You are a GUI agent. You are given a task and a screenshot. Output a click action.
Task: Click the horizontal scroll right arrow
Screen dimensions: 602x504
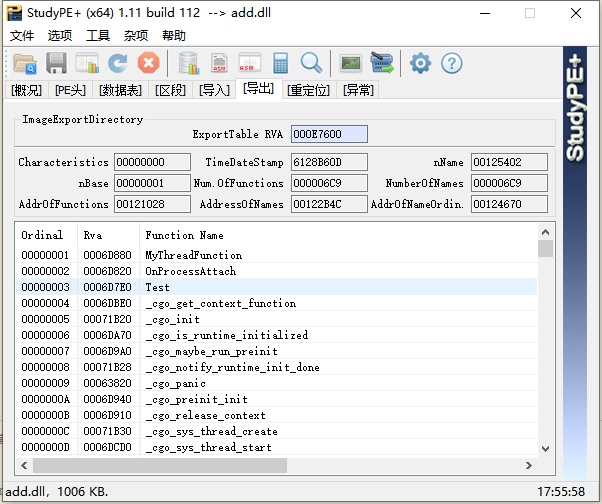529,466
